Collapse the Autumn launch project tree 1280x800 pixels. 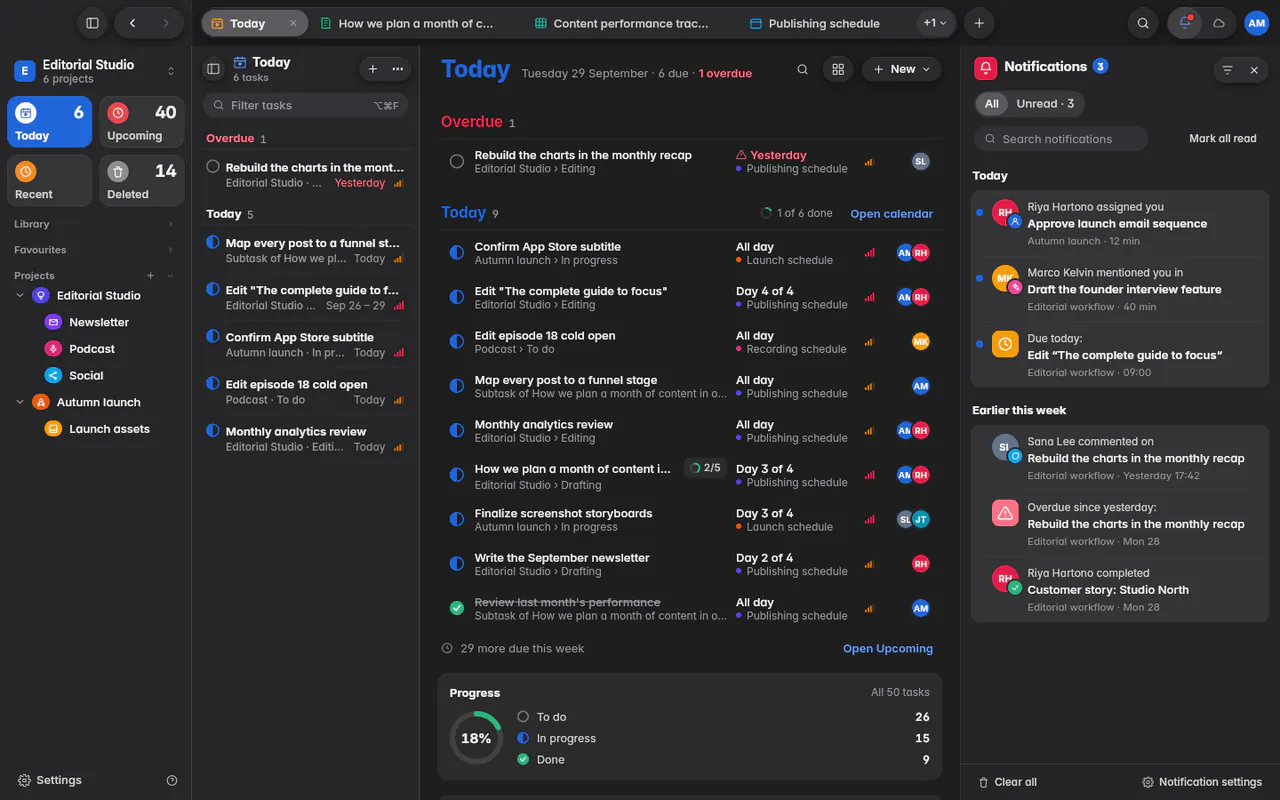click(20, 402)
